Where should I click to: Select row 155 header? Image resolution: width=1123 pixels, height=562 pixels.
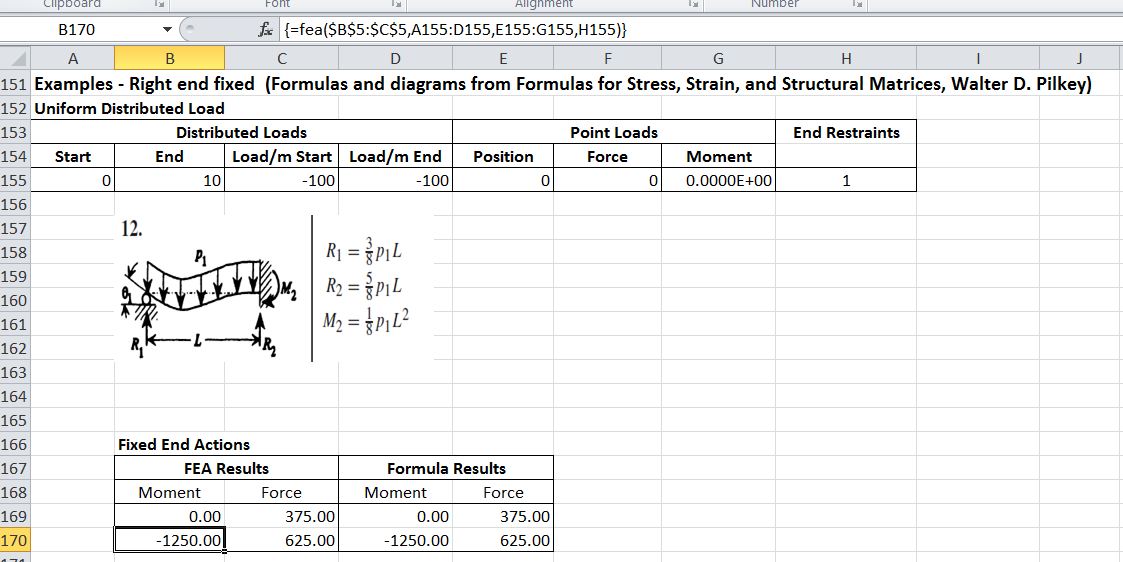16,181
